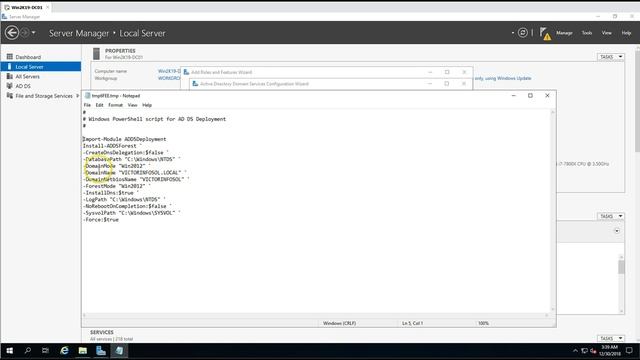Screen dimensions: 640x360
Task: Click the Notepad document icon in title bar
Action: [87, 96]
